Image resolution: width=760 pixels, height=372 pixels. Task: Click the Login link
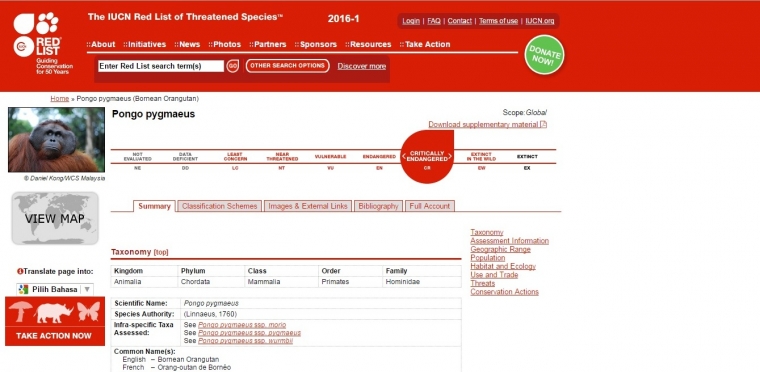point(411,21)
